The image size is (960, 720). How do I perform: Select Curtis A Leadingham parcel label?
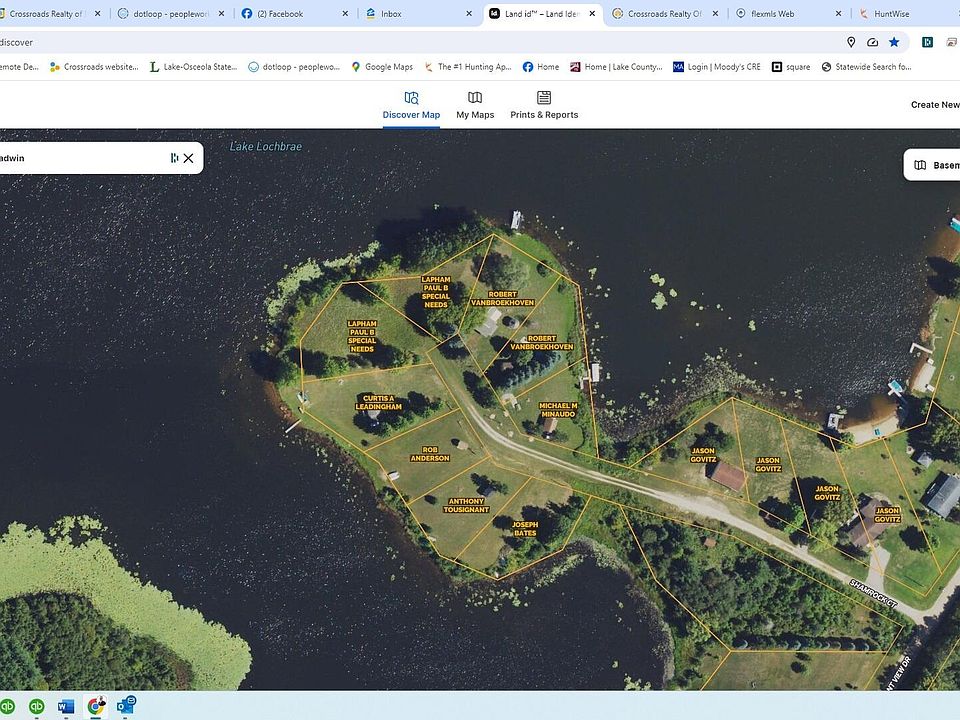(380, 403)
